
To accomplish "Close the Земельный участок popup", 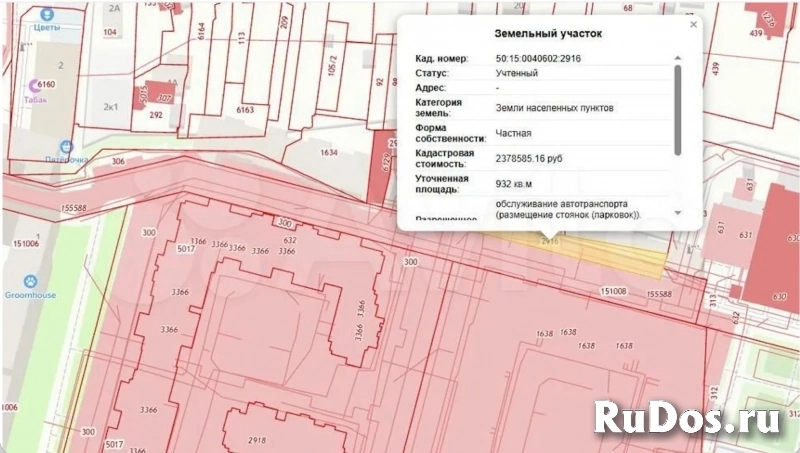I will [693, 25].
